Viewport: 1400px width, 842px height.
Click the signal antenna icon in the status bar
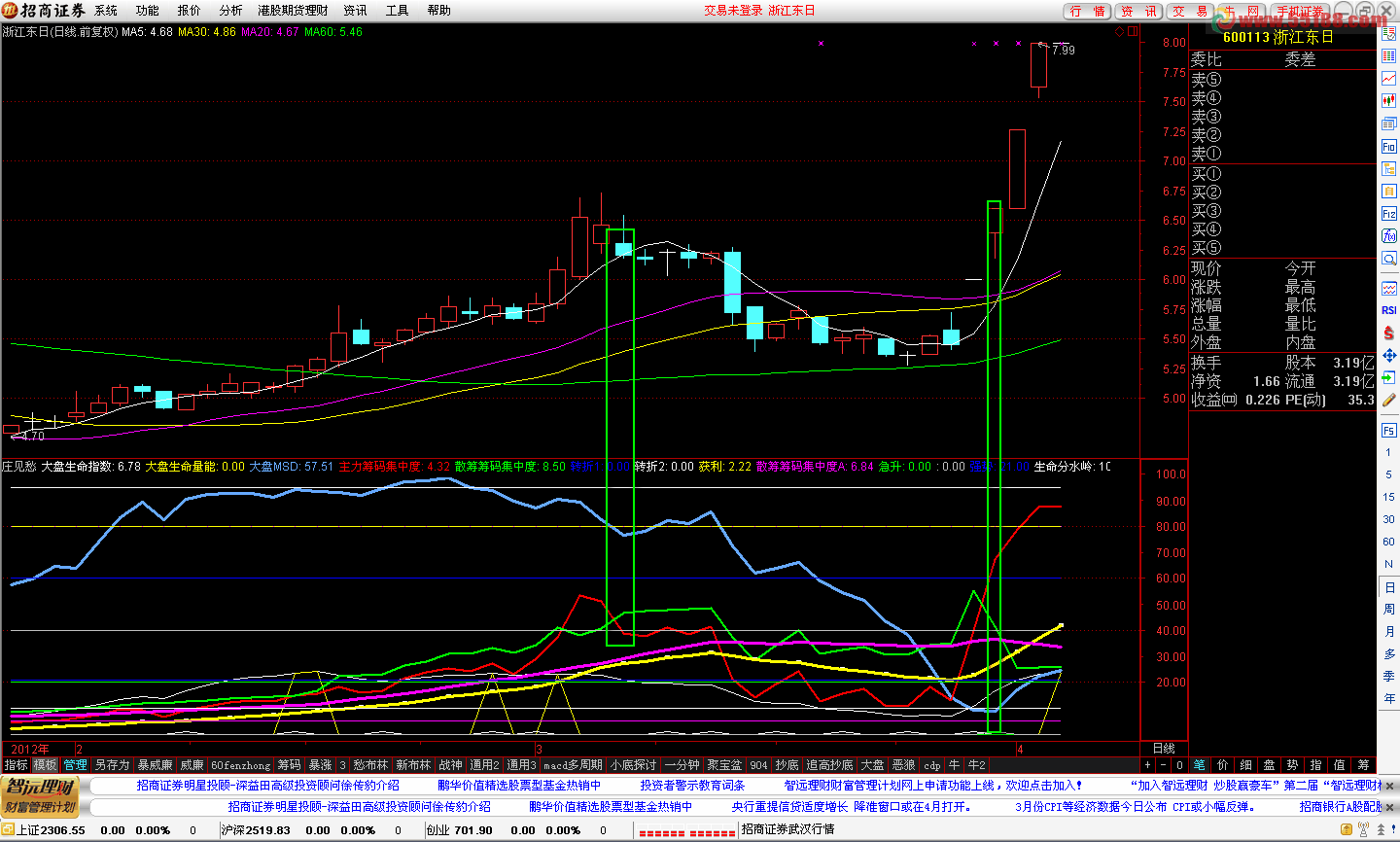(x=1364, y=830)
